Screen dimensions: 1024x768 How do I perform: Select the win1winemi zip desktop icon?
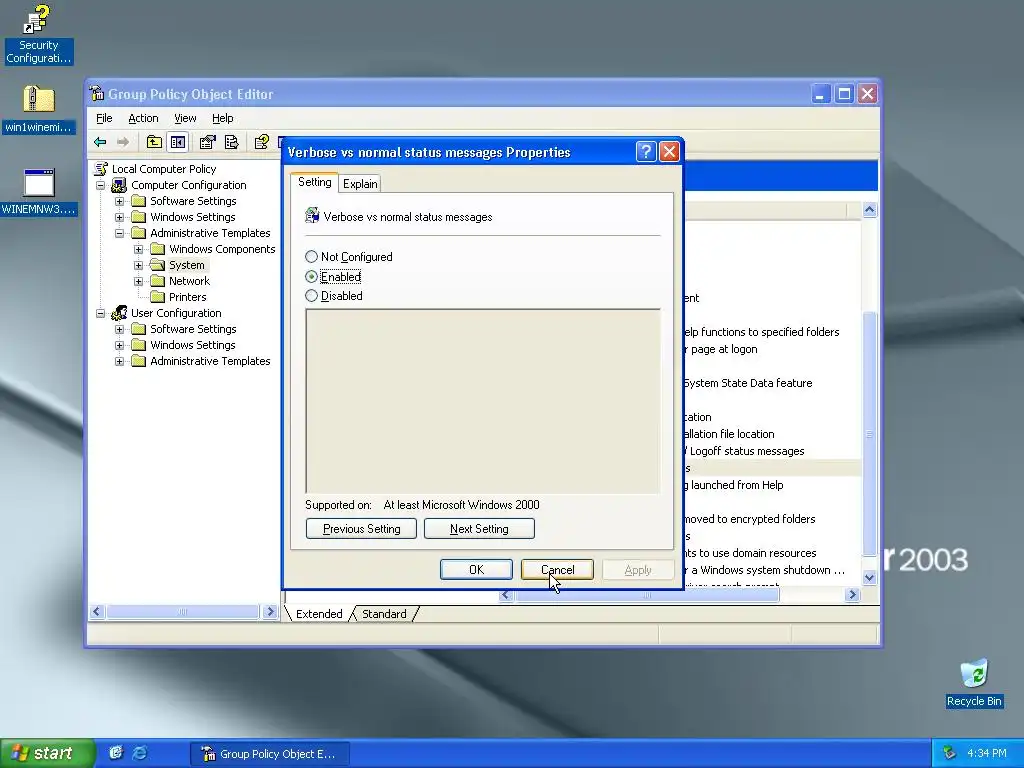(x=39, y=110)
